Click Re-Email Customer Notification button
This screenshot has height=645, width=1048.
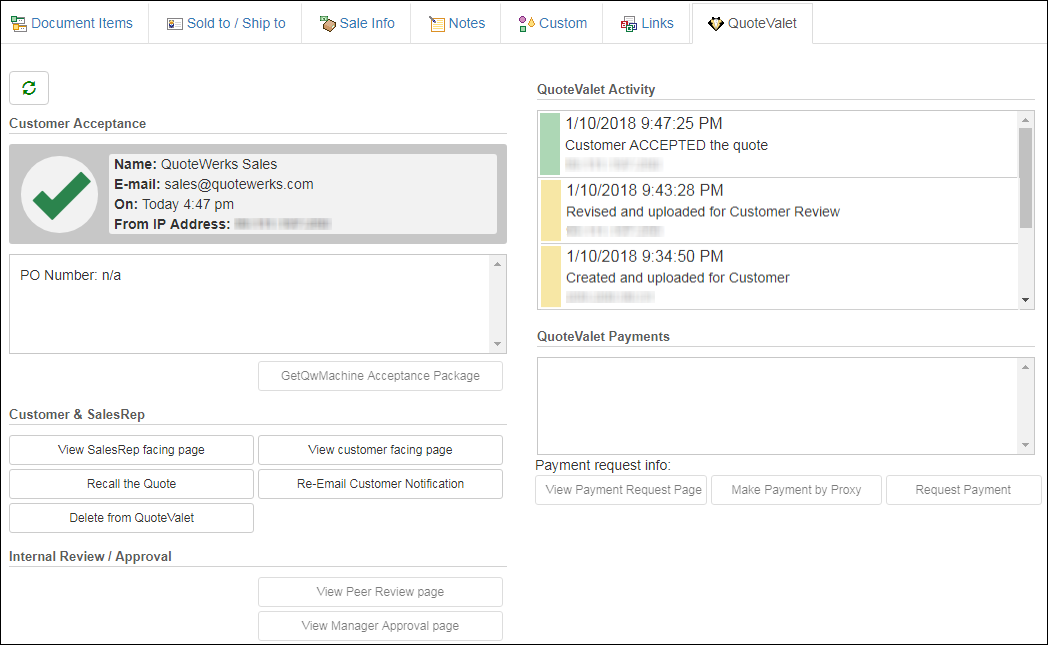[x=380, y=484]
